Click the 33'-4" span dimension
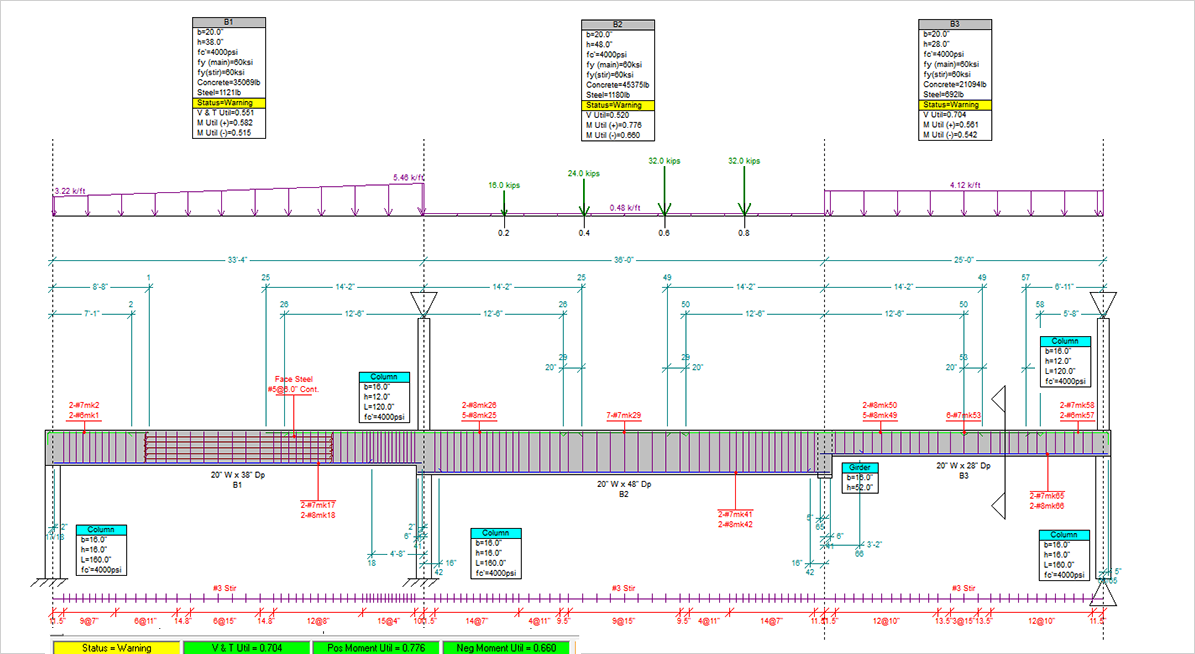This screenshot has height=654, width=1195. pos(238,261)
